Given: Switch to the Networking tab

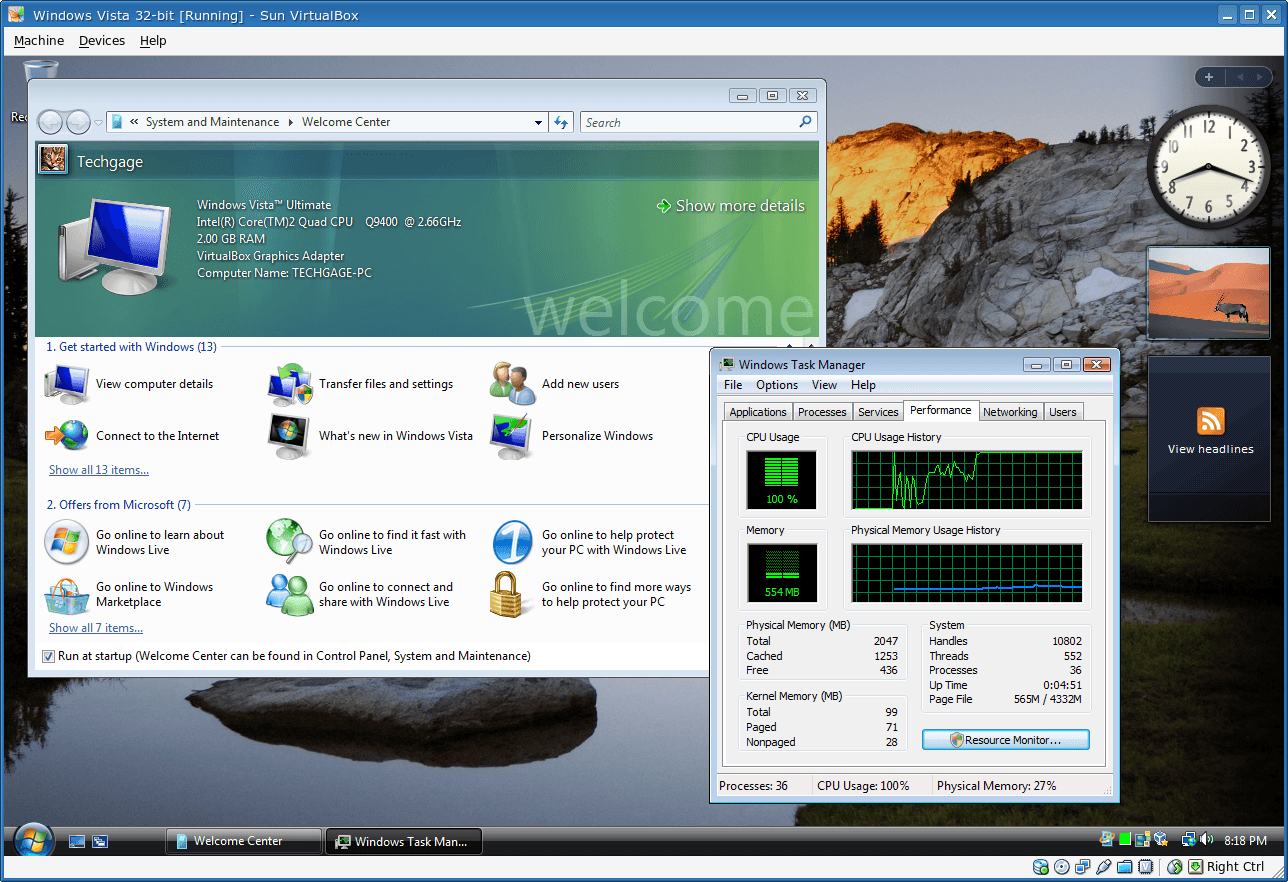Looking at the screenshot, I should (x=1010, y=412).
